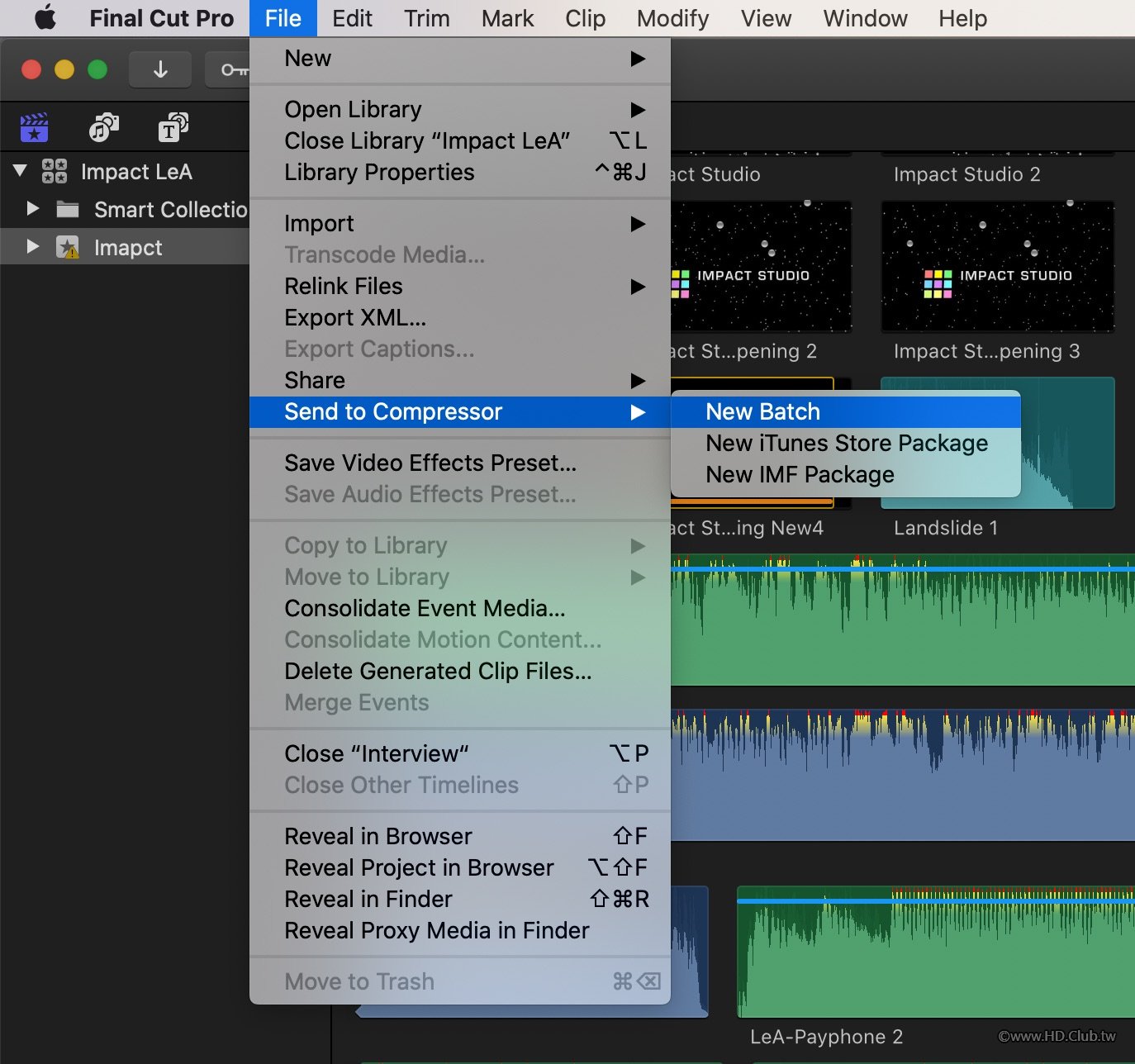Open the Modify menu
Screen dimensions: 1135x1064
point(672,18)
